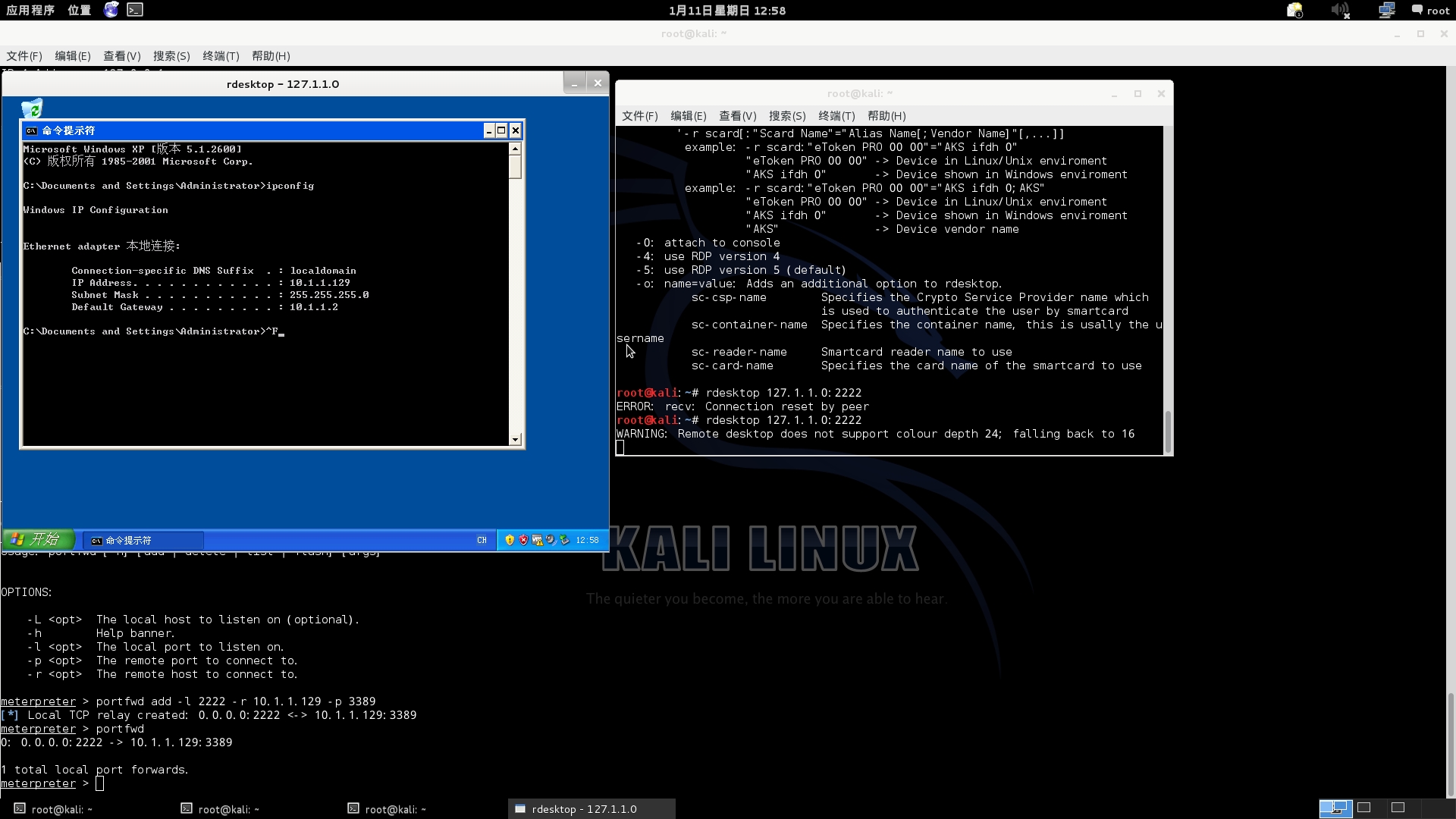Close the 命令提示符 command prompt window

[515, 130]
